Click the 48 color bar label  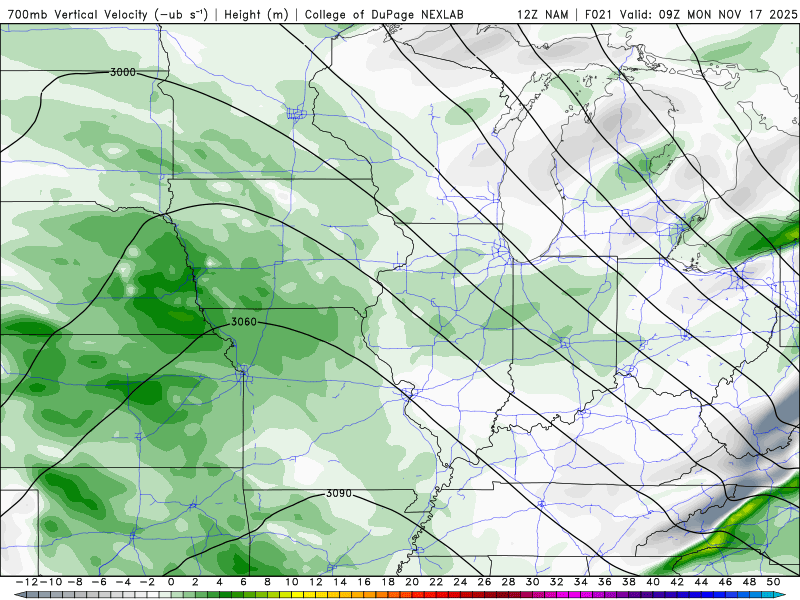click(x=749, y=582)
